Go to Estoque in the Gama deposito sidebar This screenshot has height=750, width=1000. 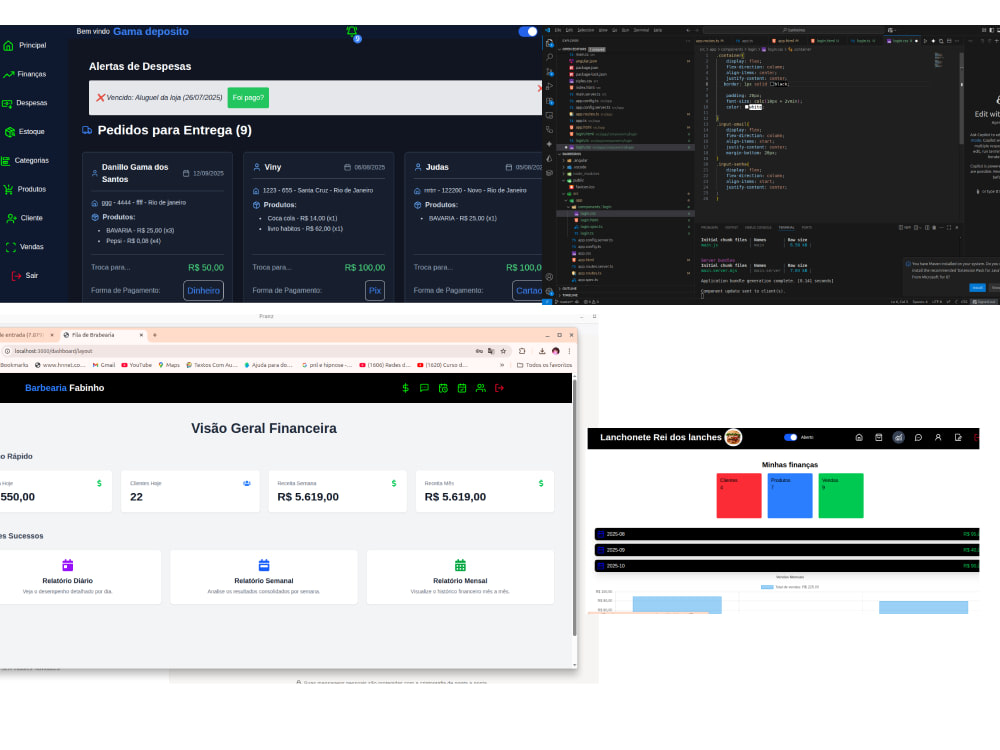(x=26, y=131)
